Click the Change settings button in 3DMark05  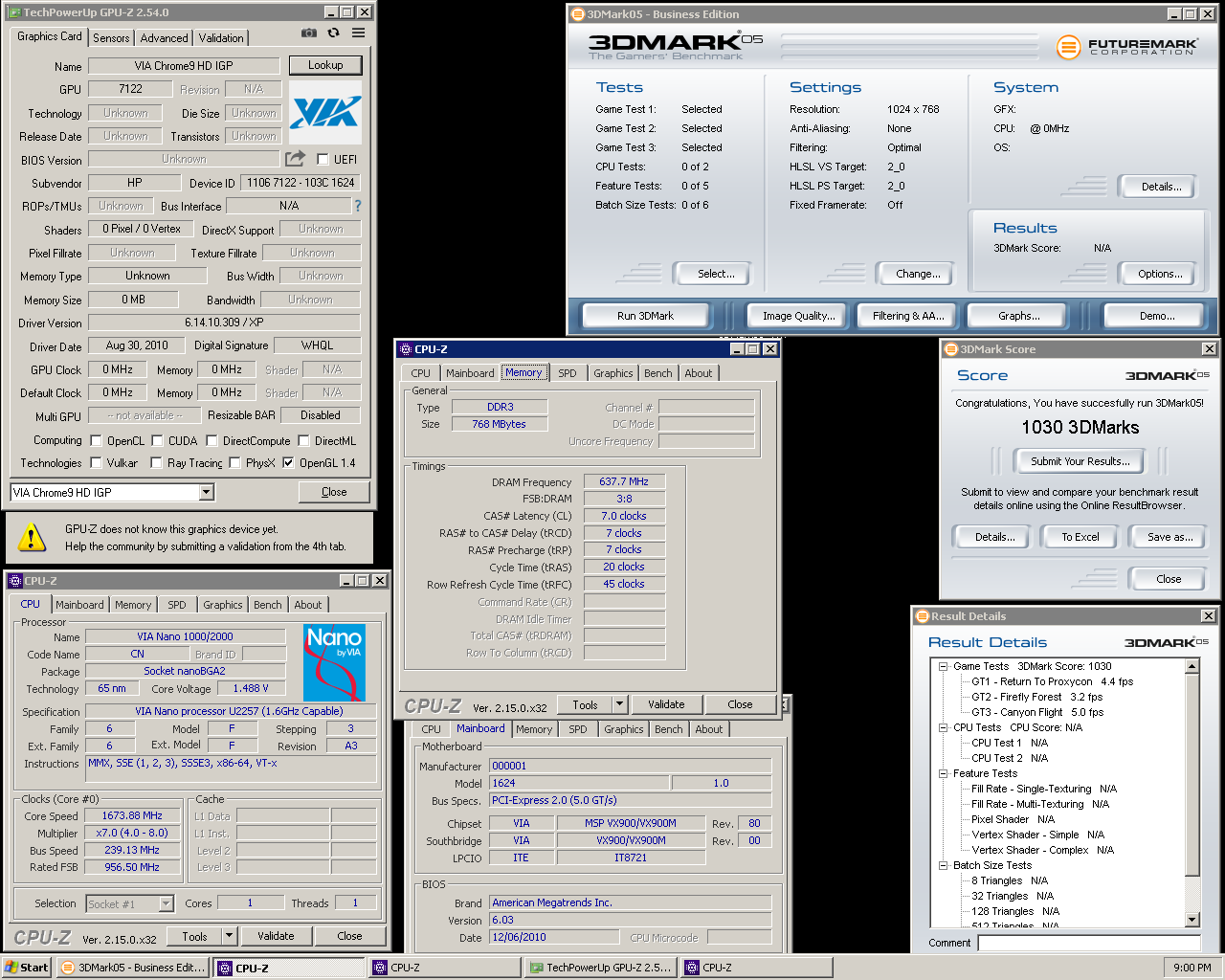pos(918,274)
